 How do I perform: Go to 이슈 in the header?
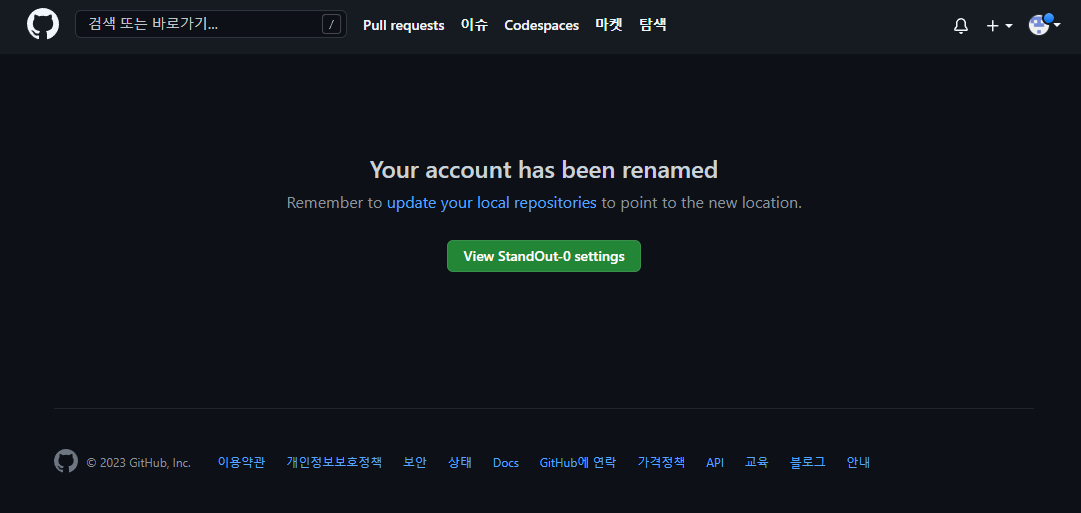(474, 26)
